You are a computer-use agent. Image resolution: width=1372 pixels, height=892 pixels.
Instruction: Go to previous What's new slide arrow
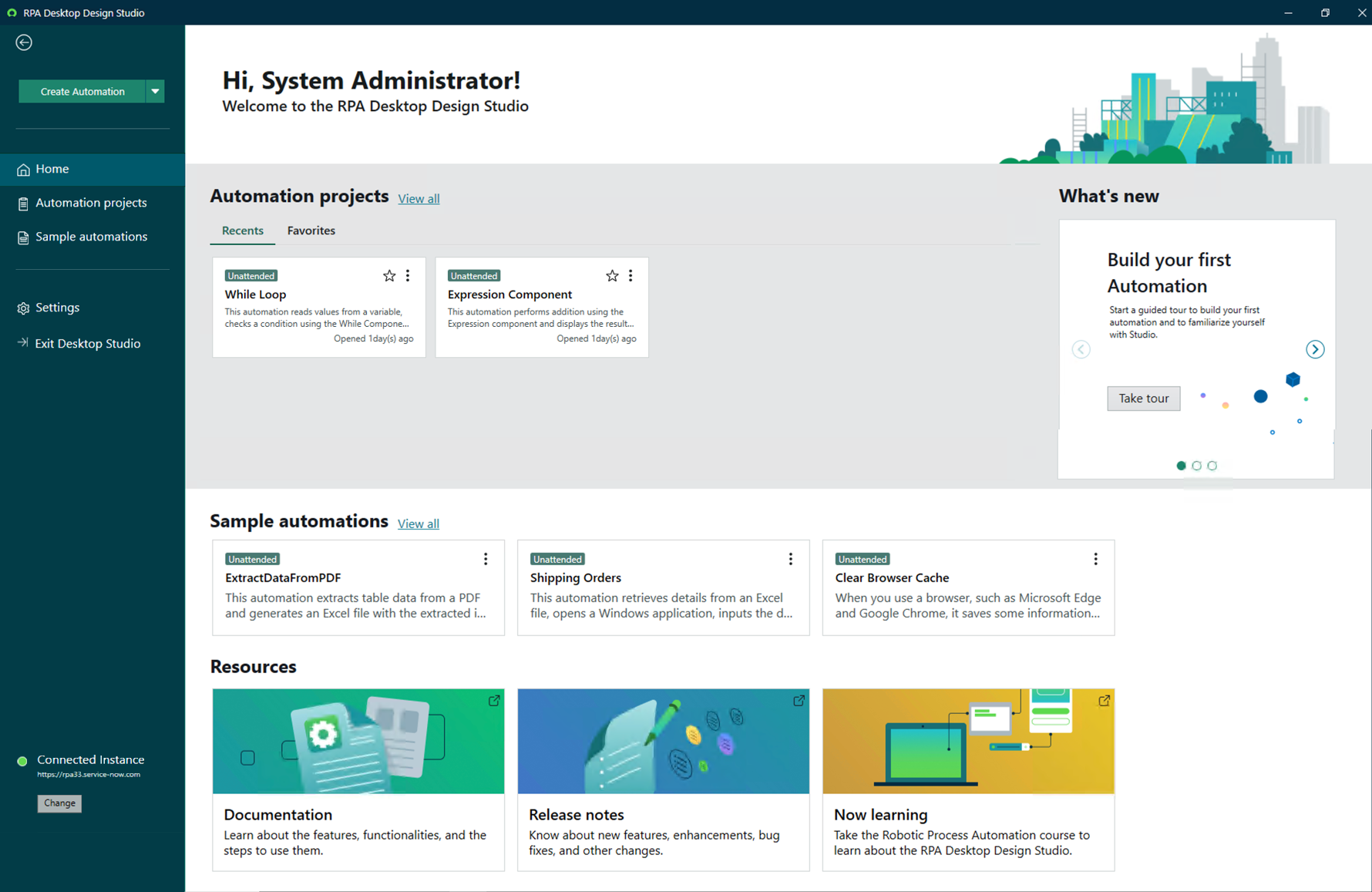[1081, 349]
